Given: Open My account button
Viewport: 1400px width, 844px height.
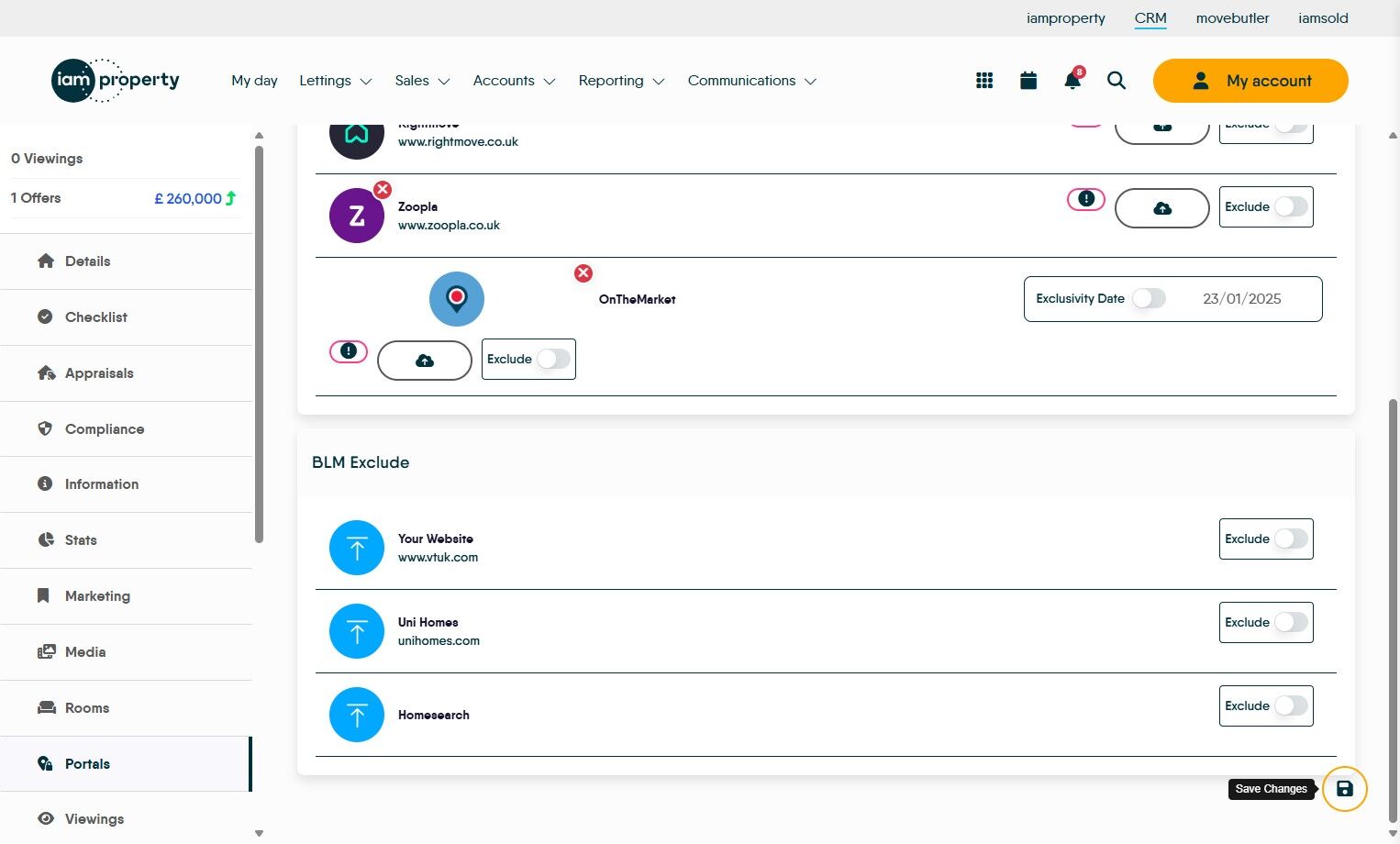Looking at the screenshot, I should click(1250, 81).
